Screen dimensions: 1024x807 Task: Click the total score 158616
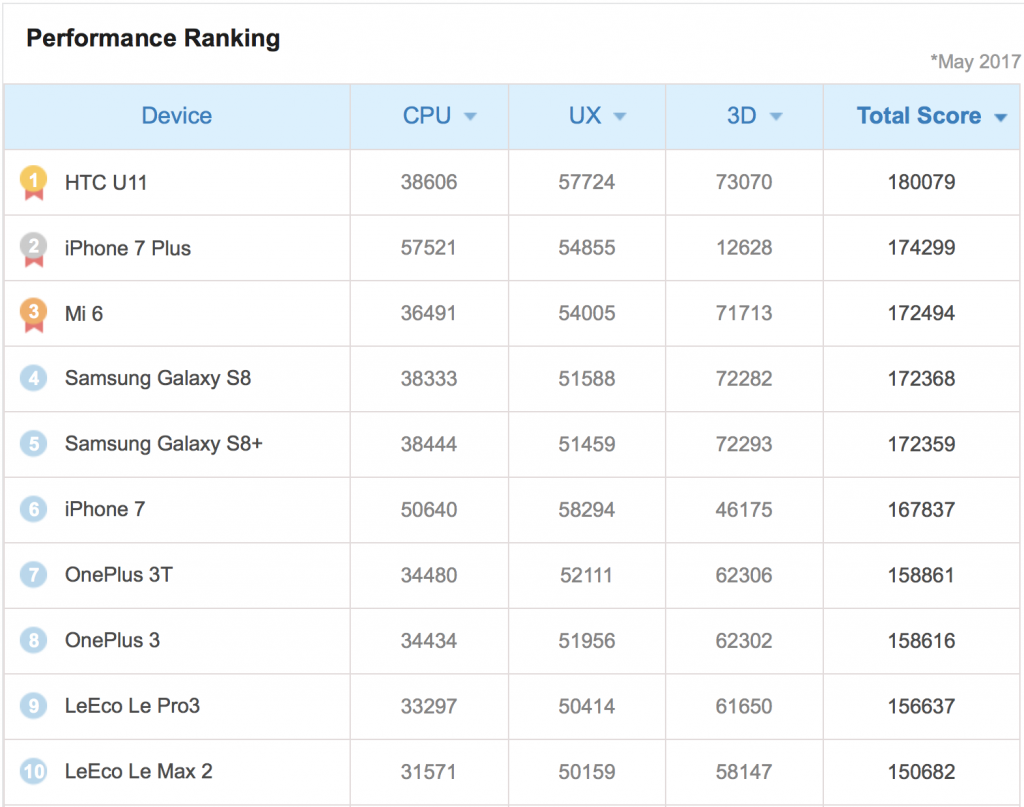coord(921,641)
